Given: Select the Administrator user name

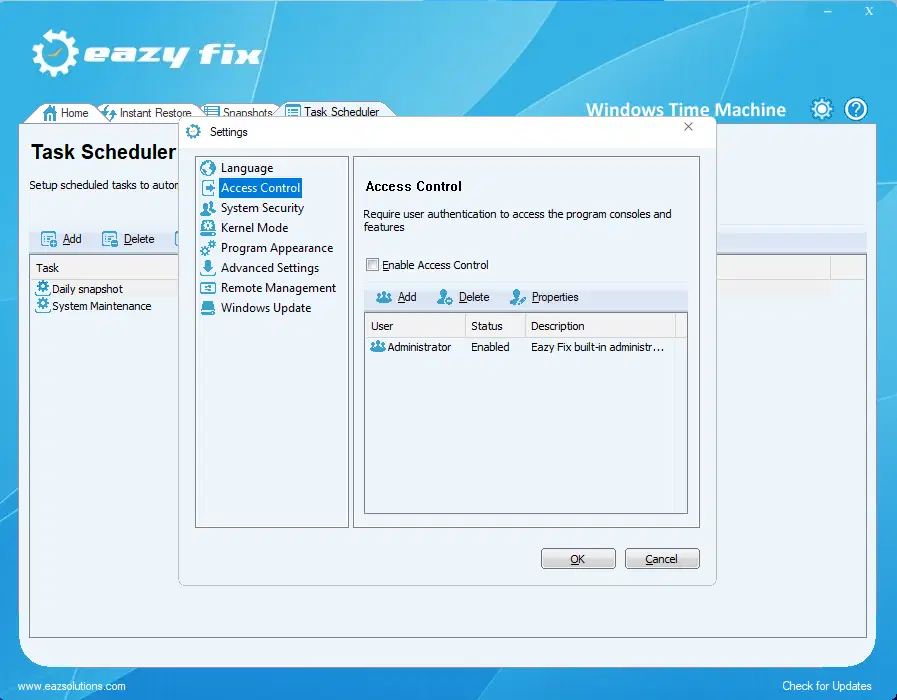Looking at the screenshot, I should coord(419,347).
